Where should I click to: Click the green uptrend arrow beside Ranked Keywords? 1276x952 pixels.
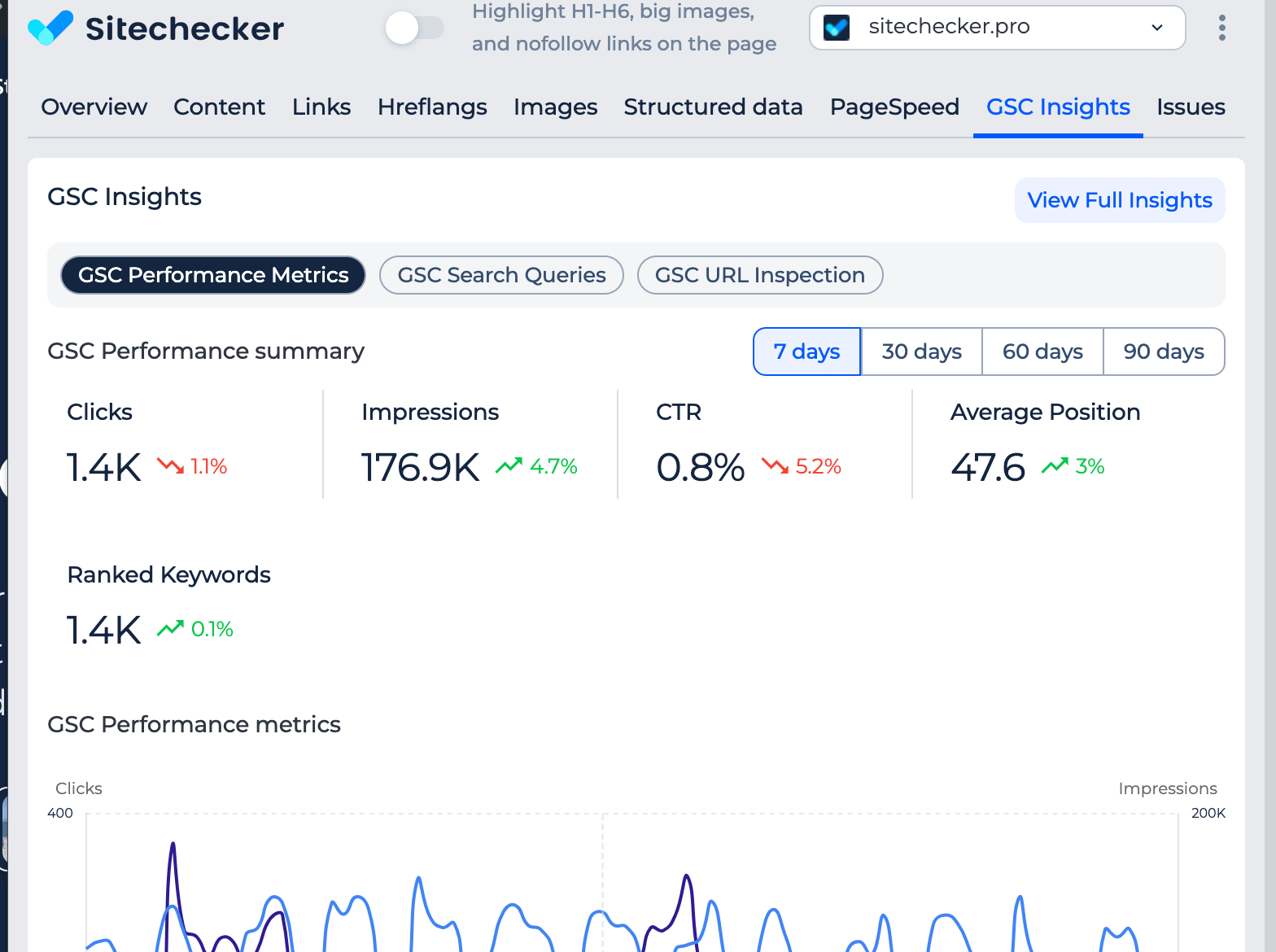coord(170,629)
